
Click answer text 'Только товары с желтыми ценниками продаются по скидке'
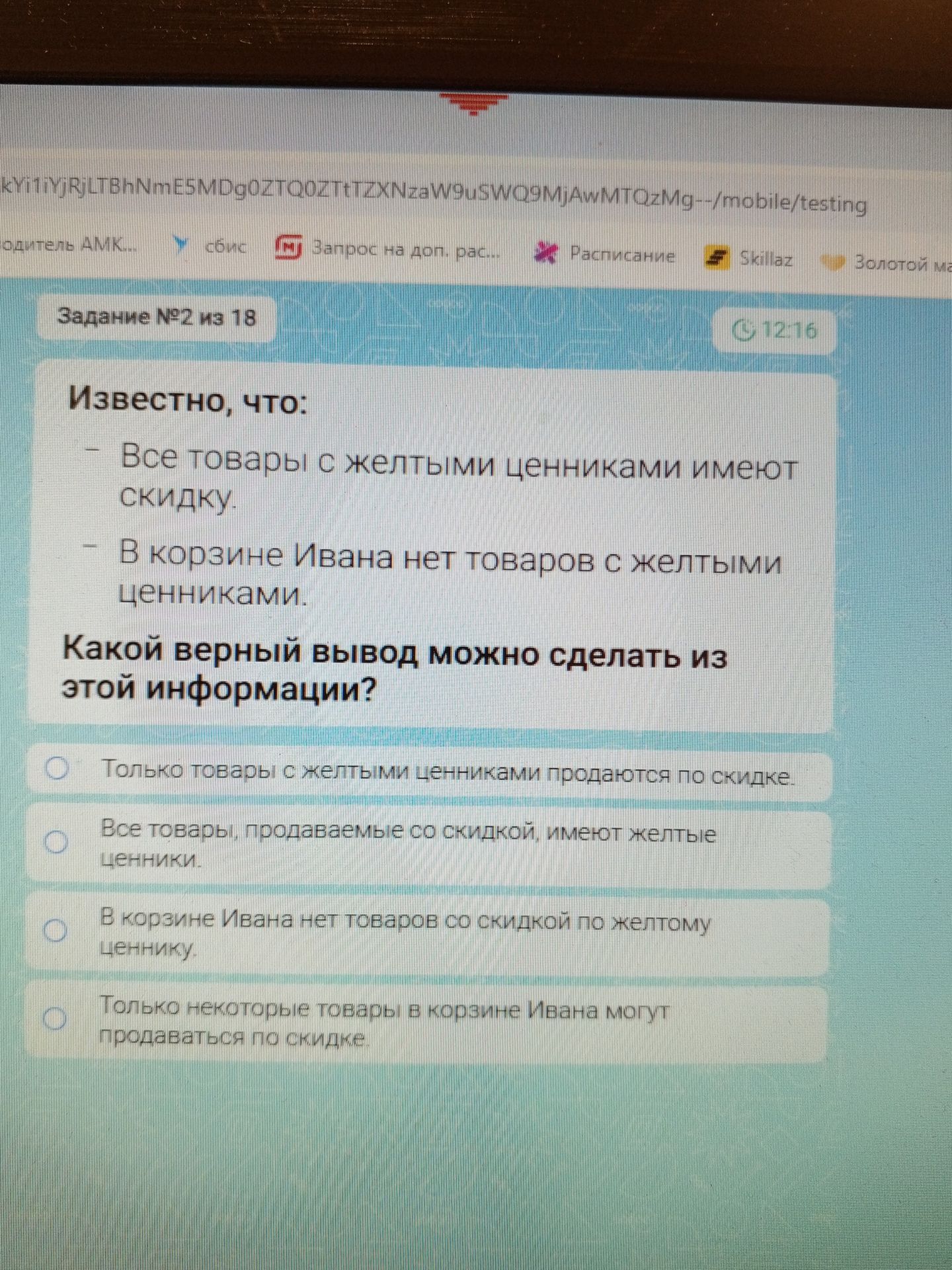pyautogui.click(x=448, y=773)
